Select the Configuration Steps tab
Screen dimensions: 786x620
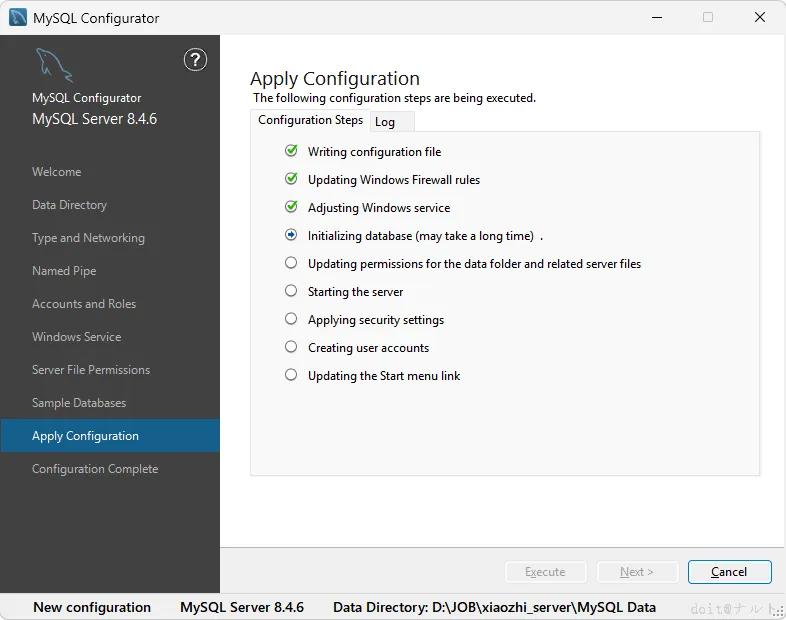tap(310, 120)
